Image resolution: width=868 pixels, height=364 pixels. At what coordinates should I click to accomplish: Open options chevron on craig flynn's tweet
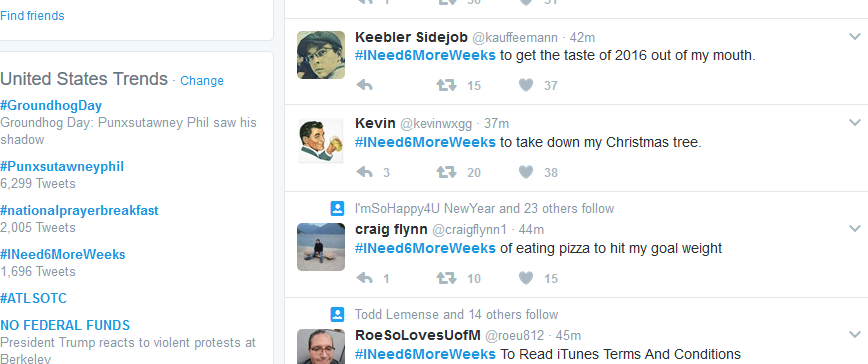(855, 228)
